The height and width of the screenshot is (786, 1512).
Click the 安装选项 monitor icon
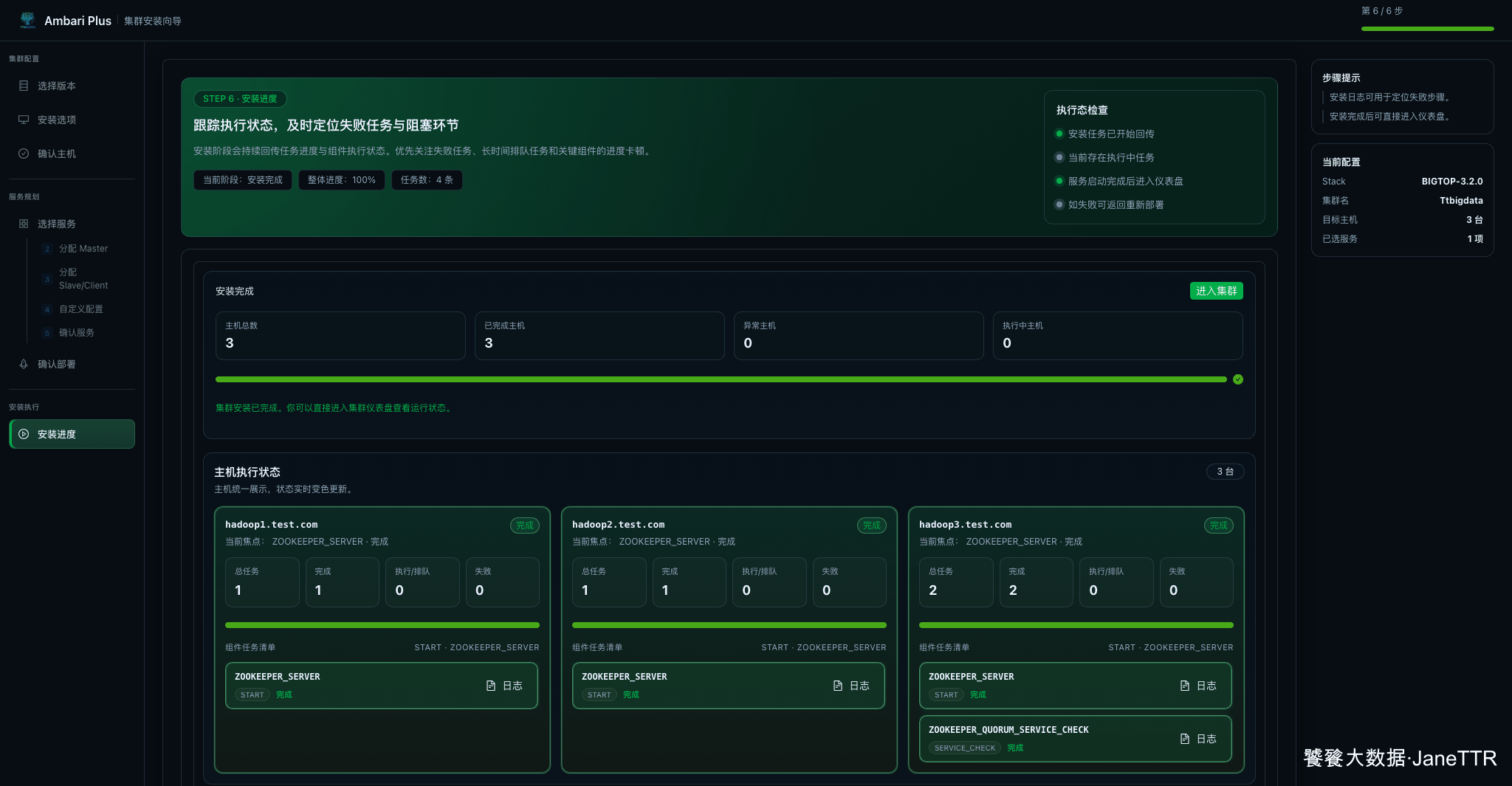[24, 120]
